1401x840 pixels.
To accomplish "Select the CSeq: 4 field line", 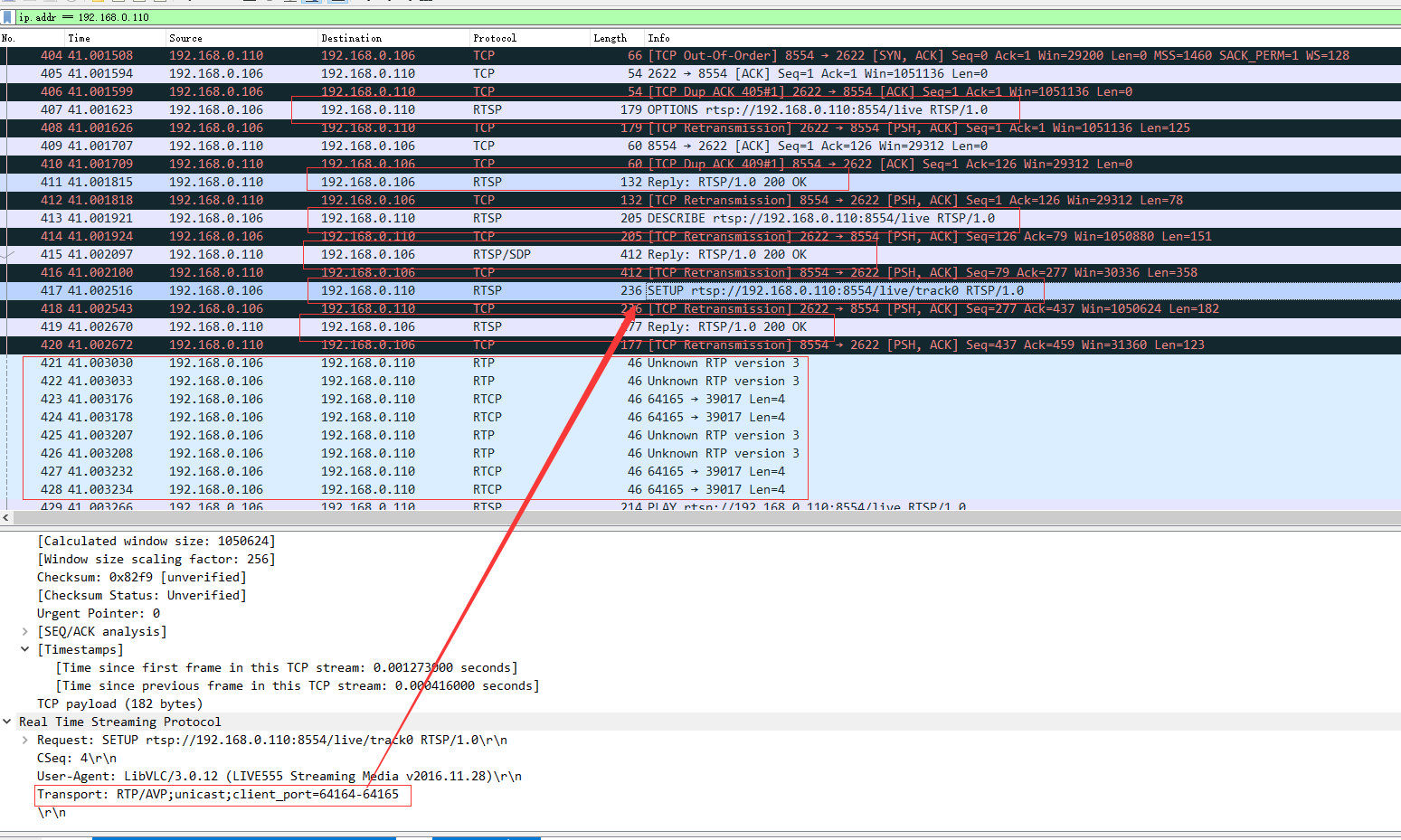I will click(x=77, y=758).
